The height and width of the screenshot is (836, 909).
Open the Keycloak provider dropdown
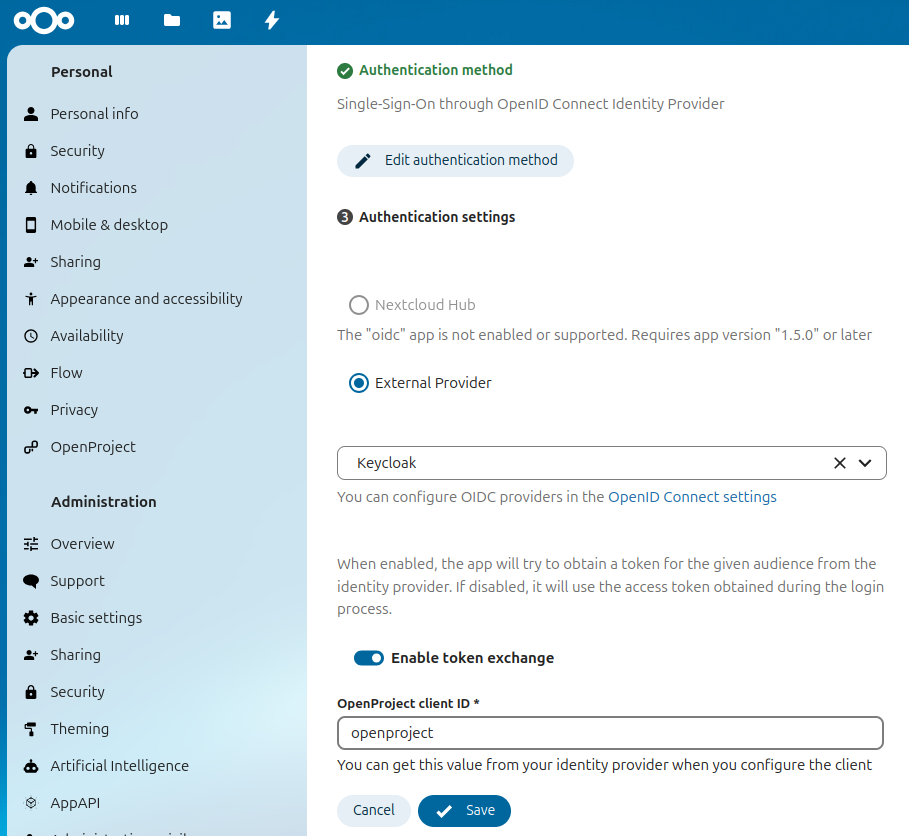click(864, 462)
